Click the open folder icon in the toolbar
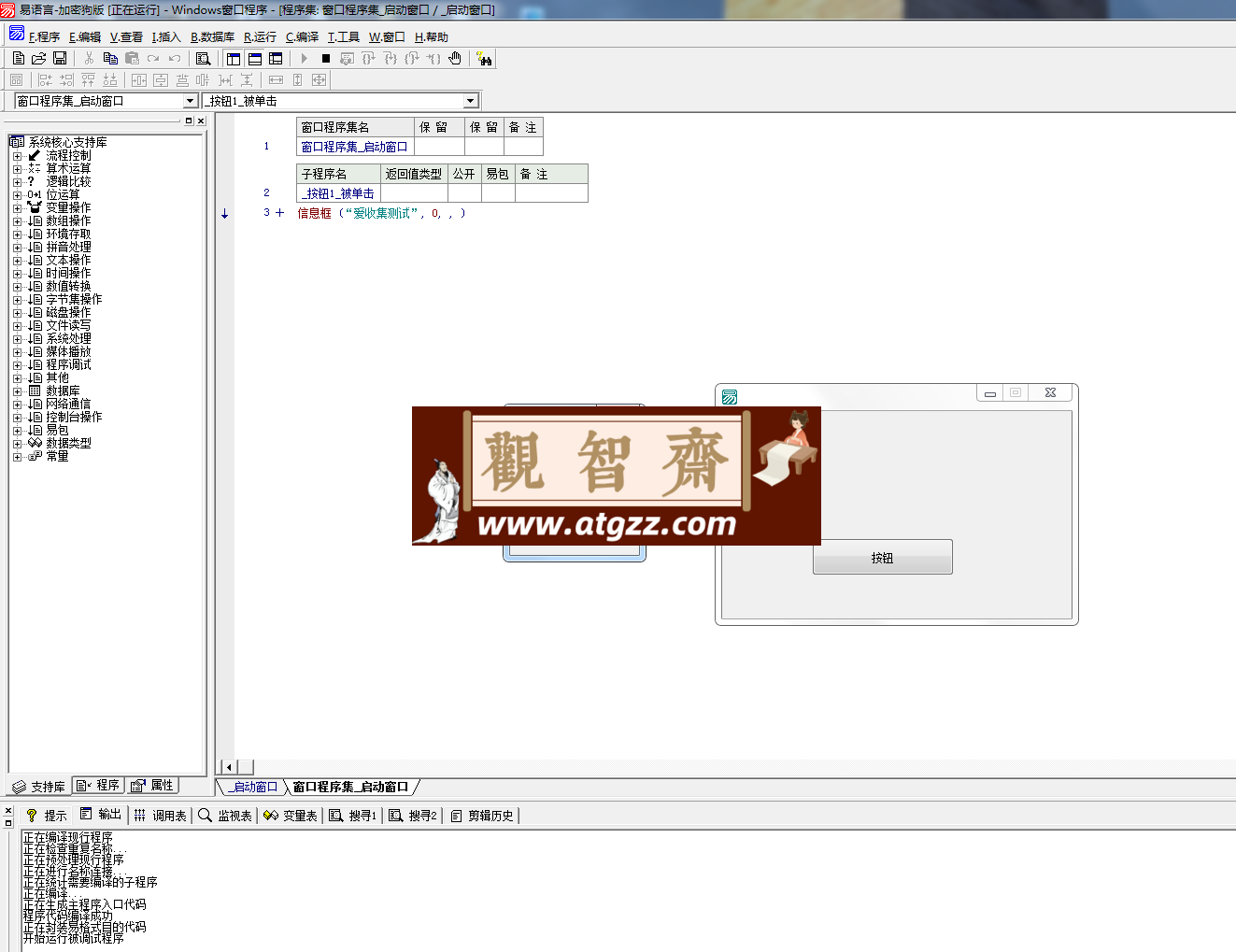1236x952 pixels. 38,58
